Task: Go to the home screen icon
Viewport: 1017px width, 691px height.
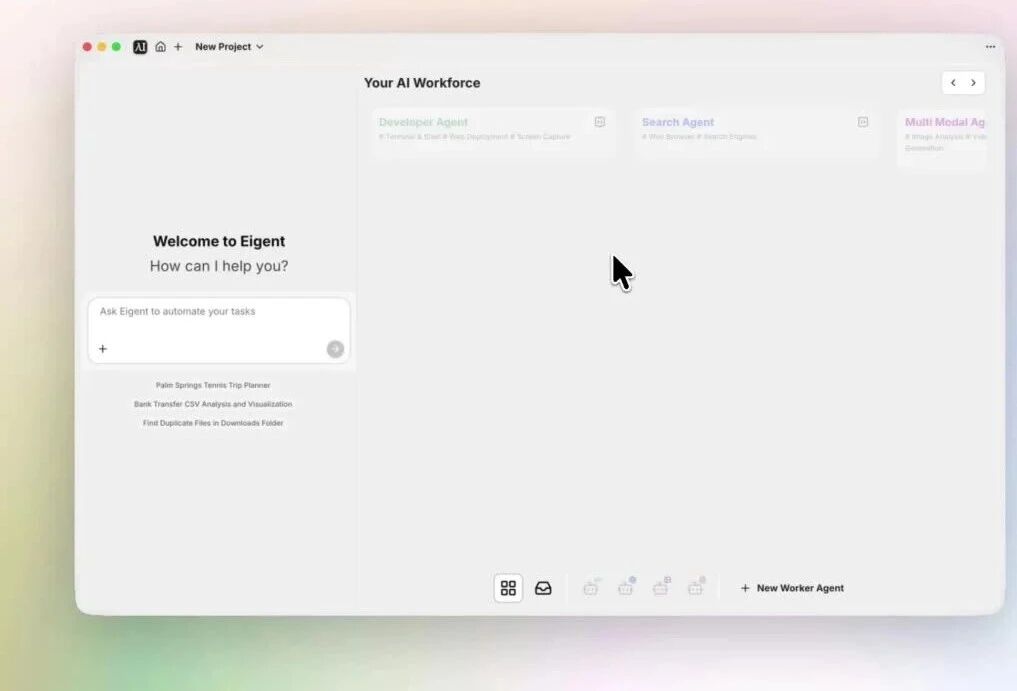Action: pos(160,47)
